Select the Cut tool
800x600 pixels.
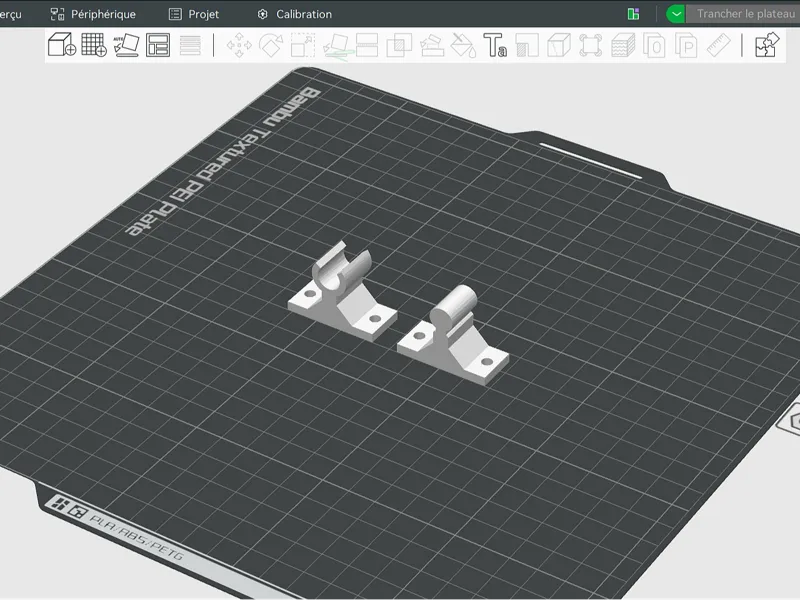point(367,45)
